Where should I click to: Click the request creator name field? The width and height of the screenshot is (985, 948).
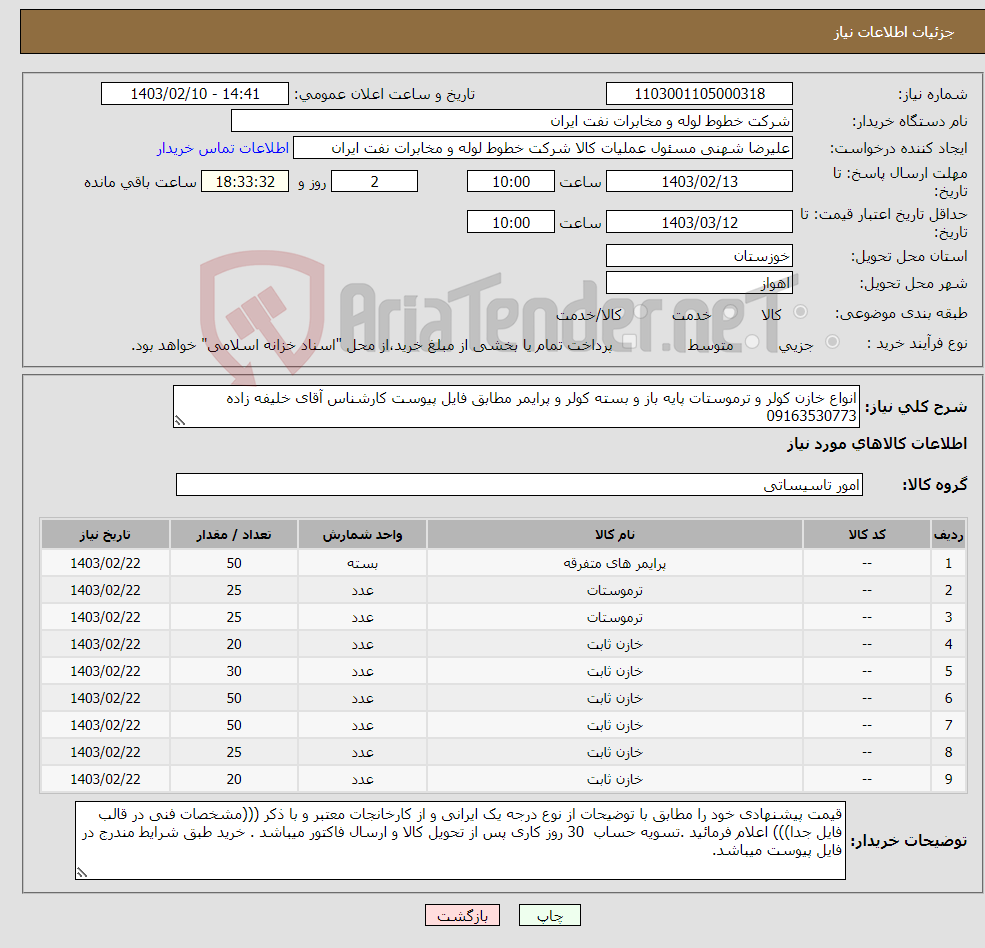[x=543, y=148]
